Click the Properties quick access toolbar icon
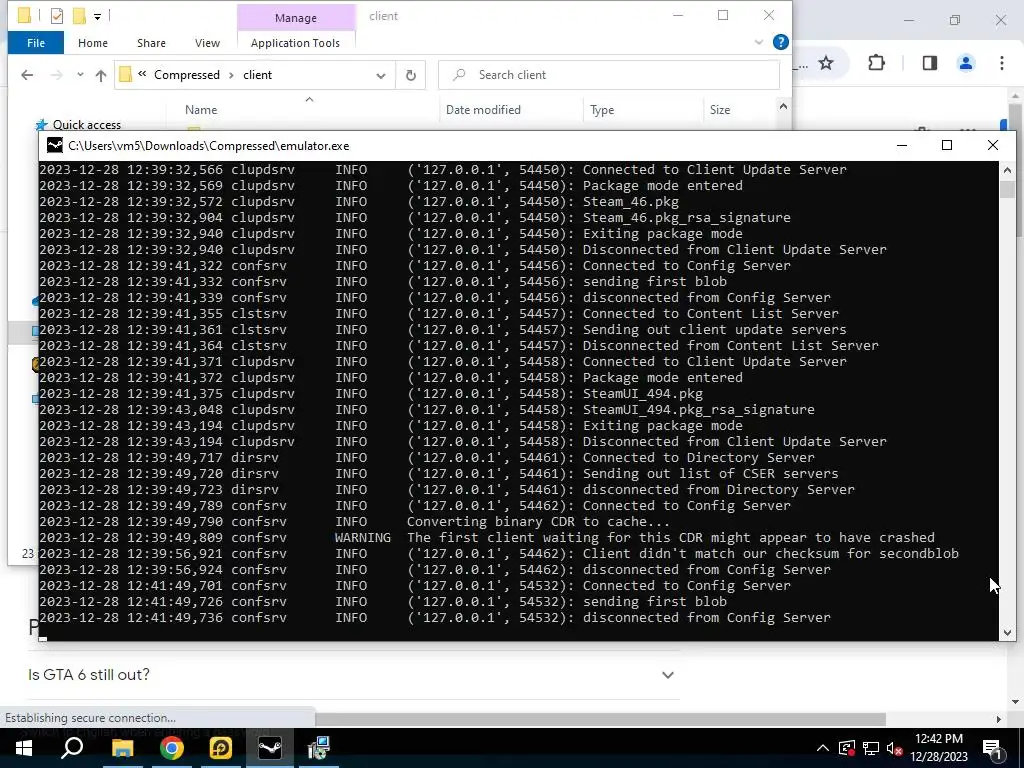Screen dimensions: 1024x768 point(57,16)
